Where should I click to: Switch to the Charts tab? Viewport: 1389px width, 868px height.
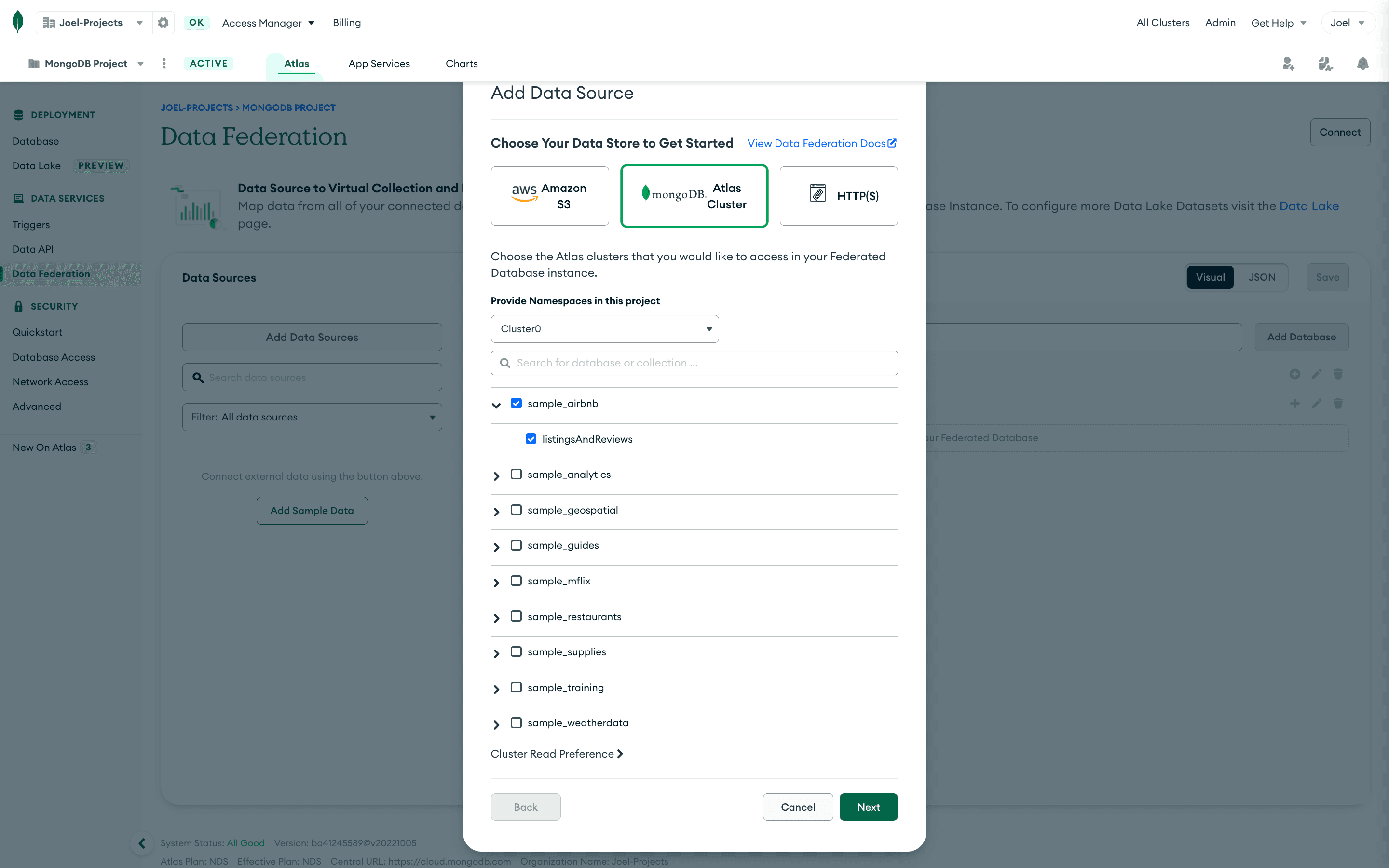tap(461, 63)
